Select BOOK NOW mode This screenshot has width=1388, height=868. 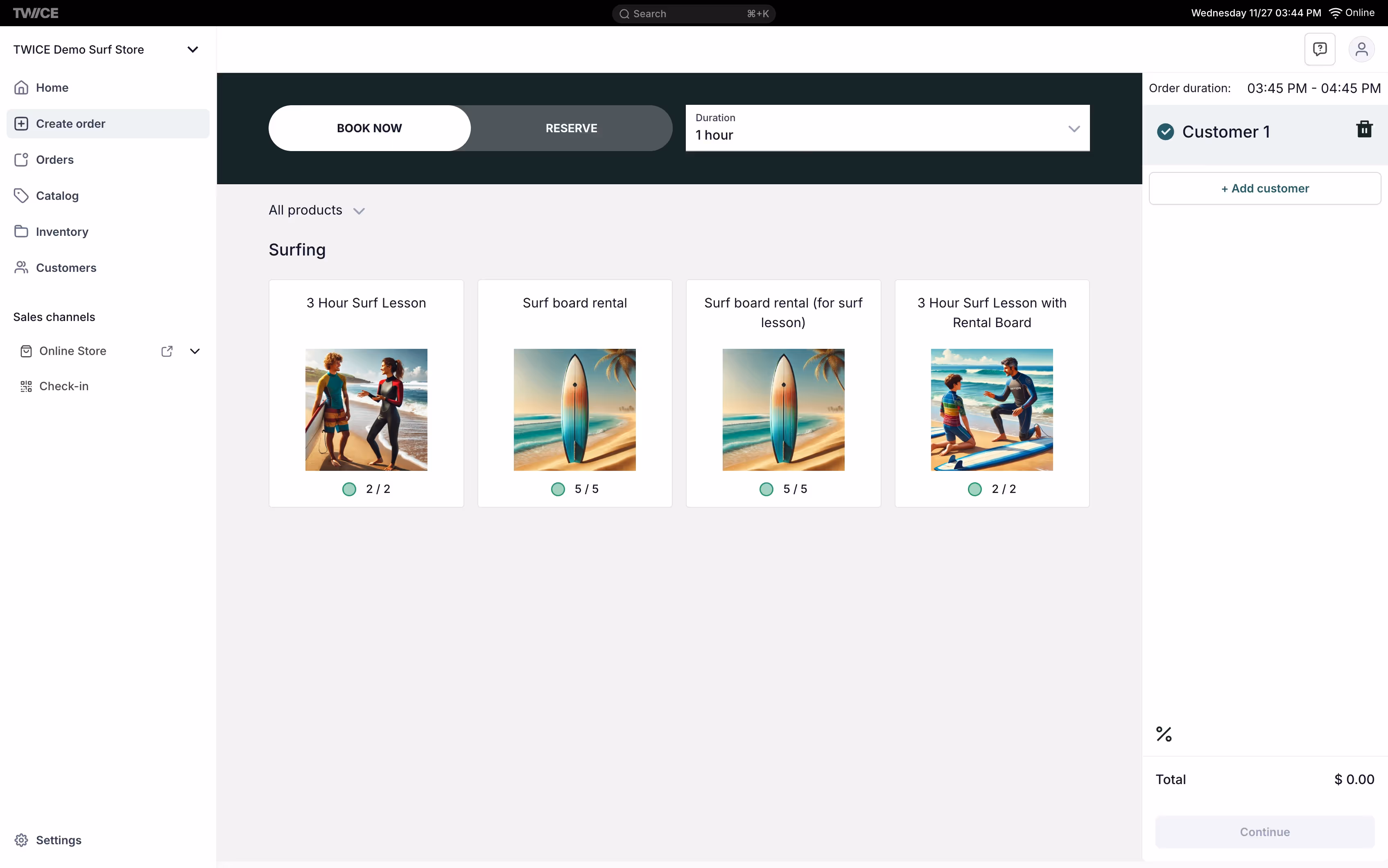[x=369, y=128]
